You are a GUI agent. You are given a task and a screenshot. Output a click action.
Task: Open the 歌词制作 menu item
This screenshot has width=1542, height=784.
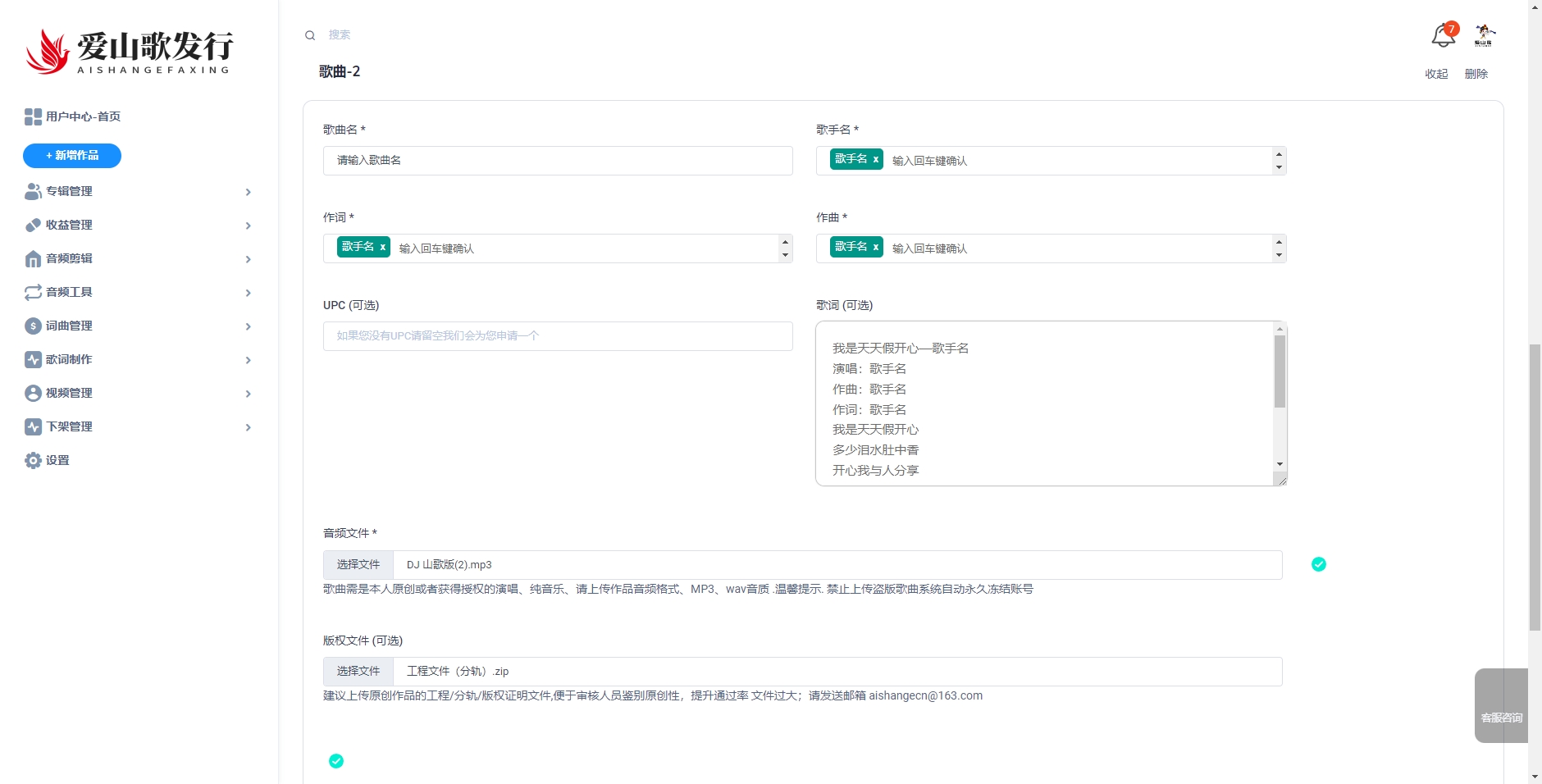click(x=69, y=360)
